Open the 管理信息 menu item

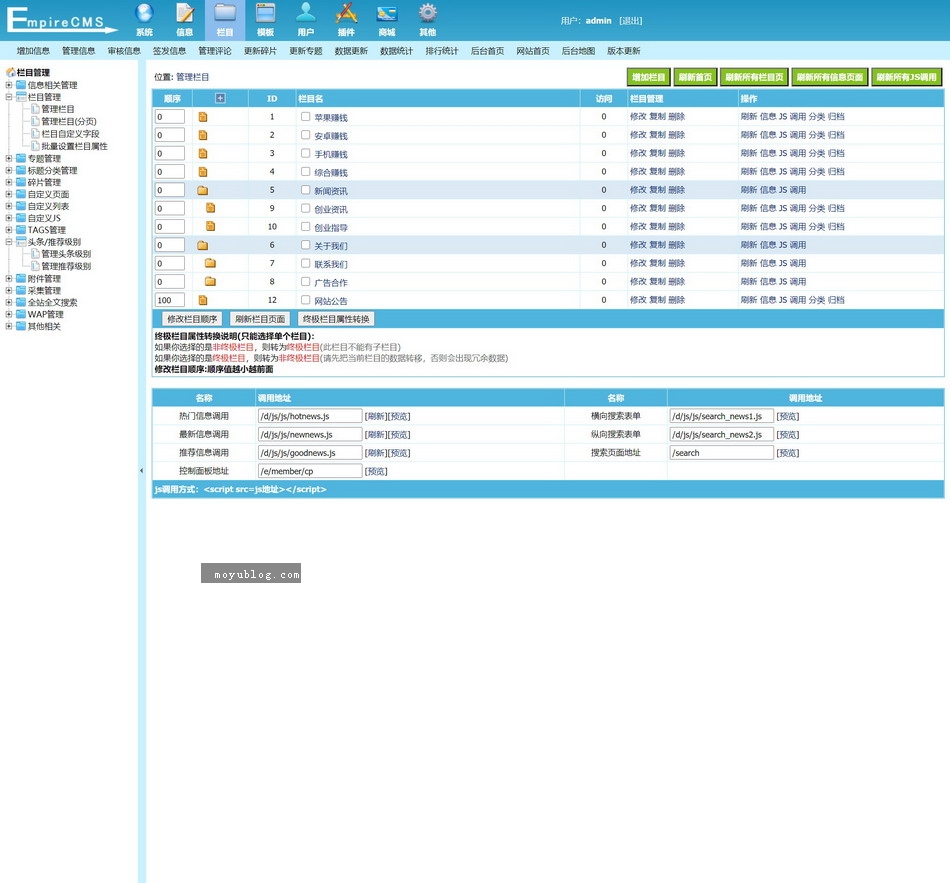point(79,51)
